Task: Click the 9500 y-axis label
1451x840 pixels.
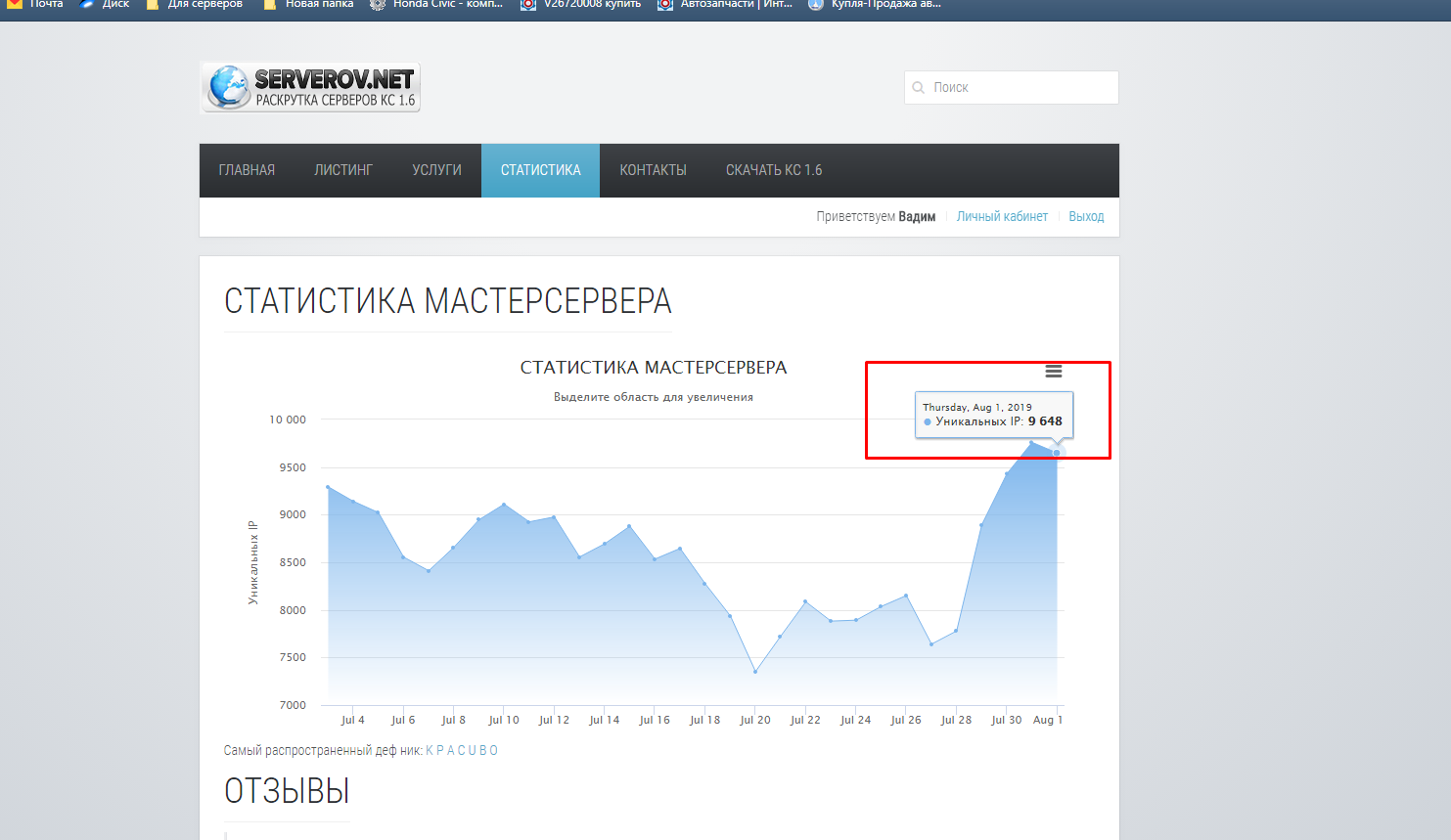Action: (293, 467)
